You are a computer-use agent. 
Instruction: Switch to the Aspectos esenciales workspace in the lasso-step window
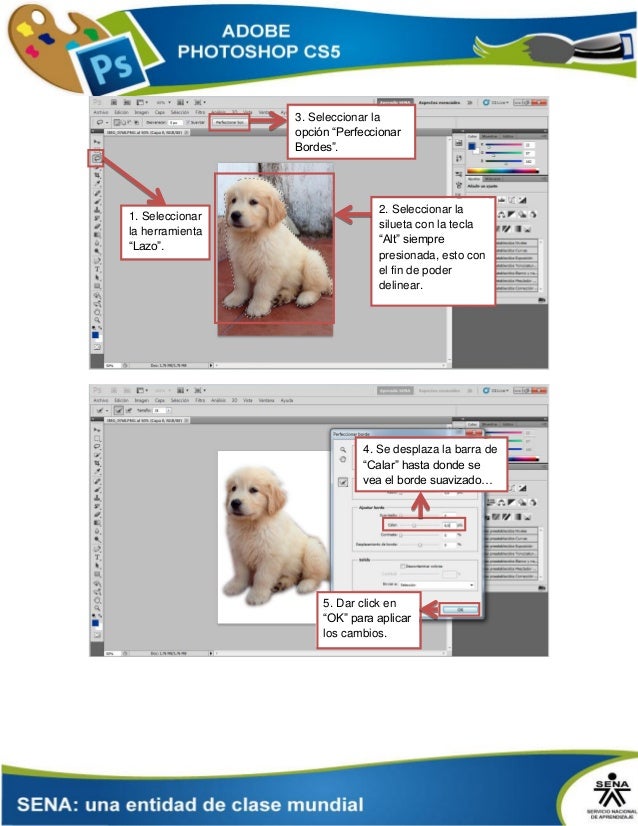[x=439, y=102]
